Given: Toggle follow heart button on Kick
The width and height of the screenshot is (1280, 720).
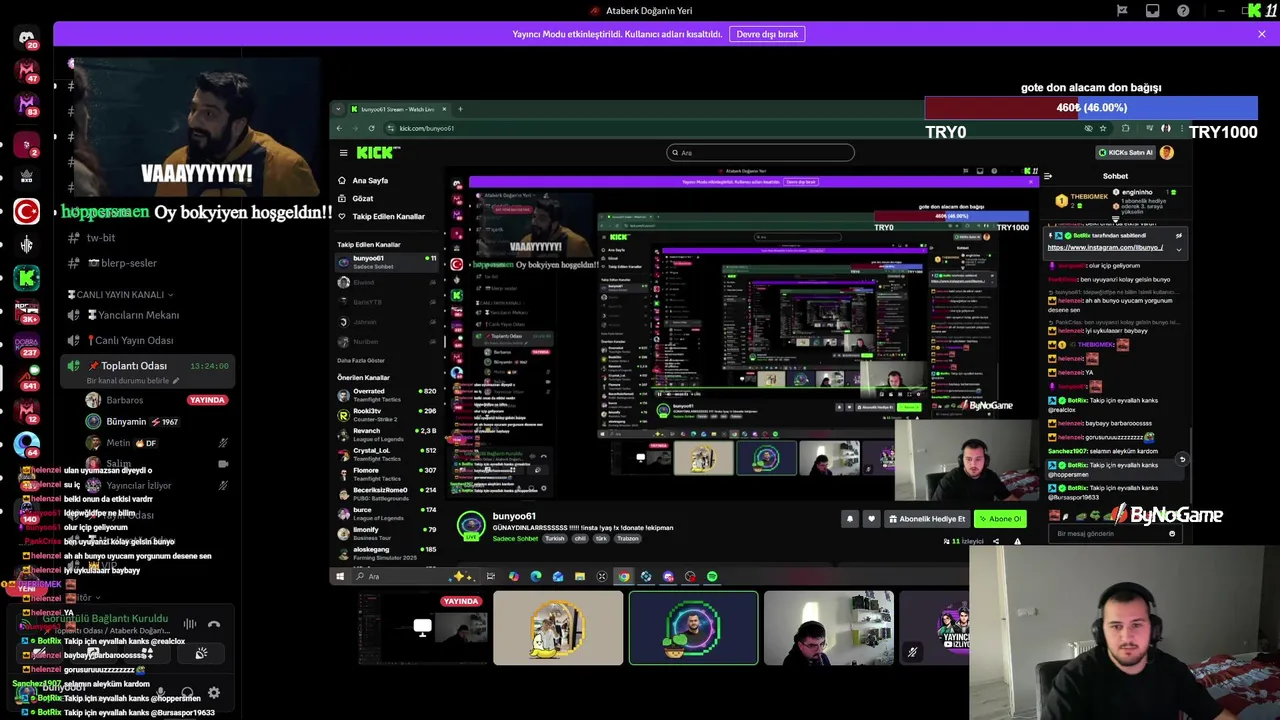Looking at the screenshot, I should (x=871, y=519).
